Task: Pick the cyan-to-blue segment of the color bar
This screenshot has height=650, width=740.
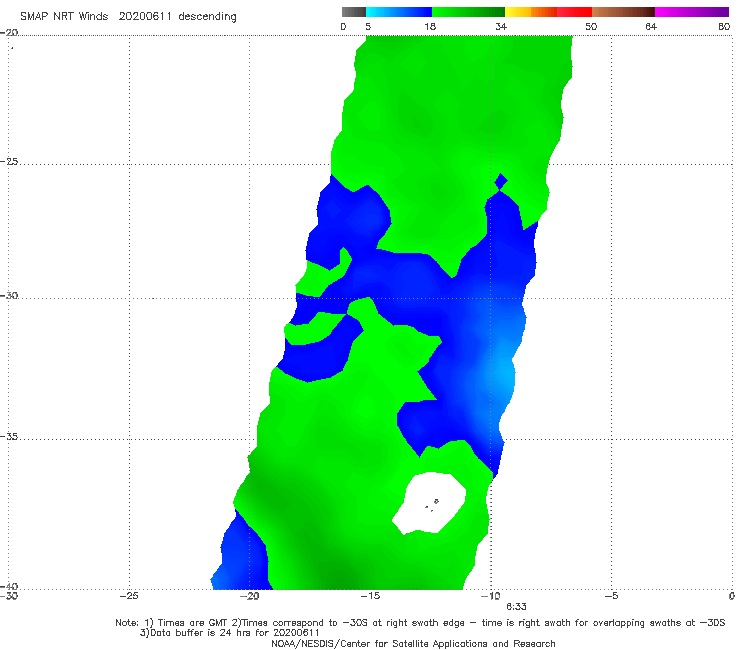Action: (399, 12)
